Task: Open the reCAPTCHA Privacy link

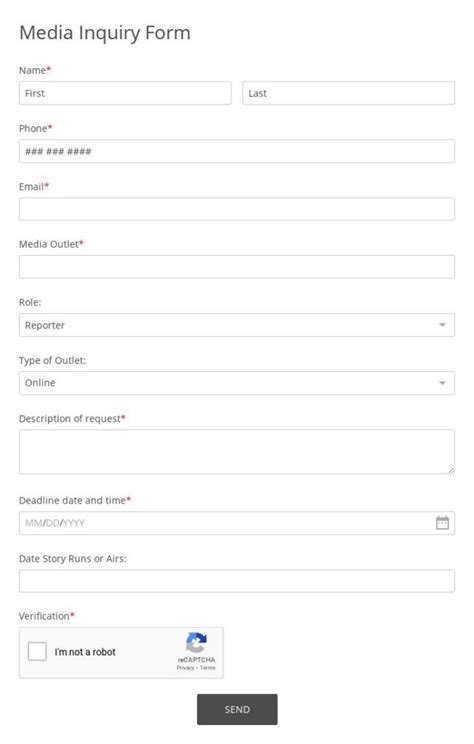Action: 185,668
